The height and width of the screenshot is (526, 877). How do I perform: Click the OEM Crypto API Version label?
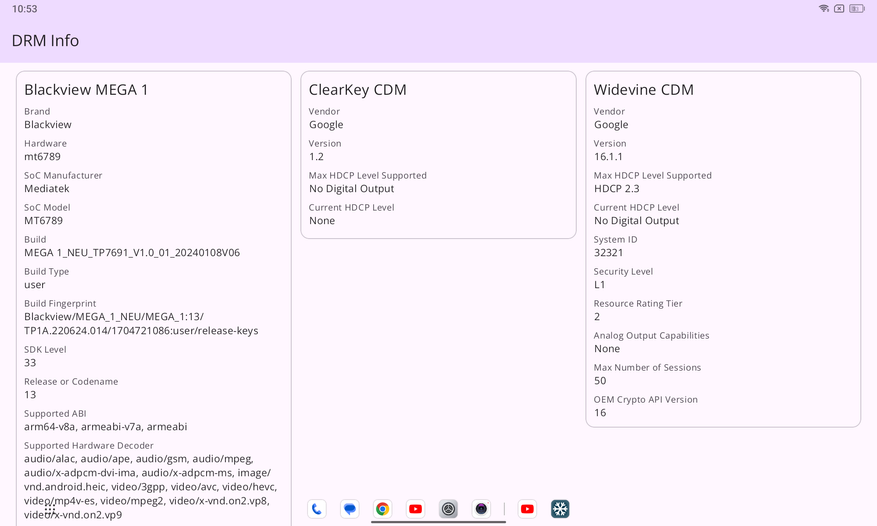tap(646, 400)
